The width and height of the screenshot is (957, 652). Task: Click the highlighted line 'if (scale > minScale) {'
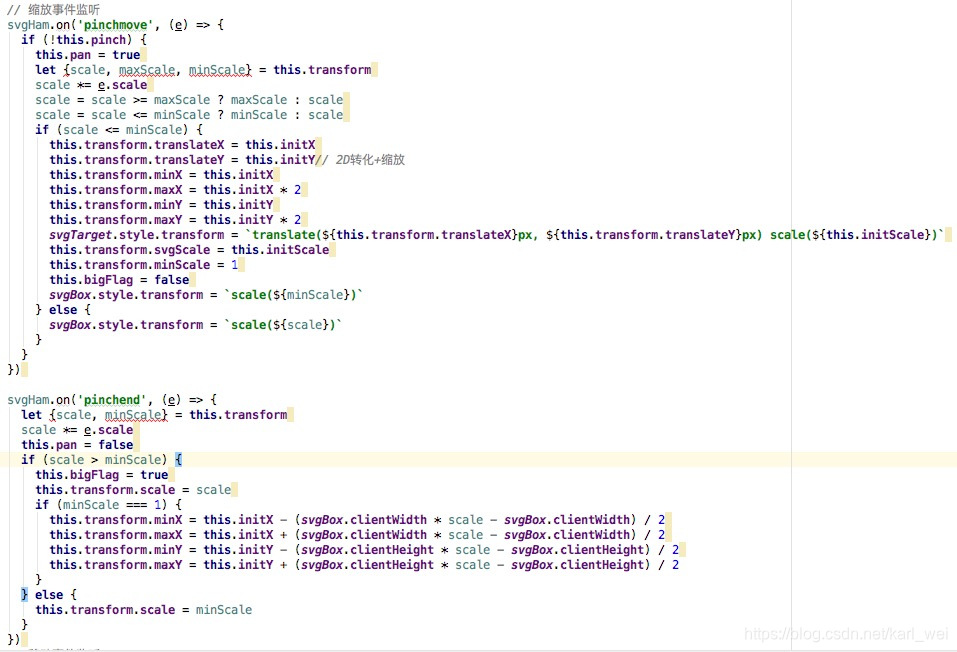pos(101,460)
